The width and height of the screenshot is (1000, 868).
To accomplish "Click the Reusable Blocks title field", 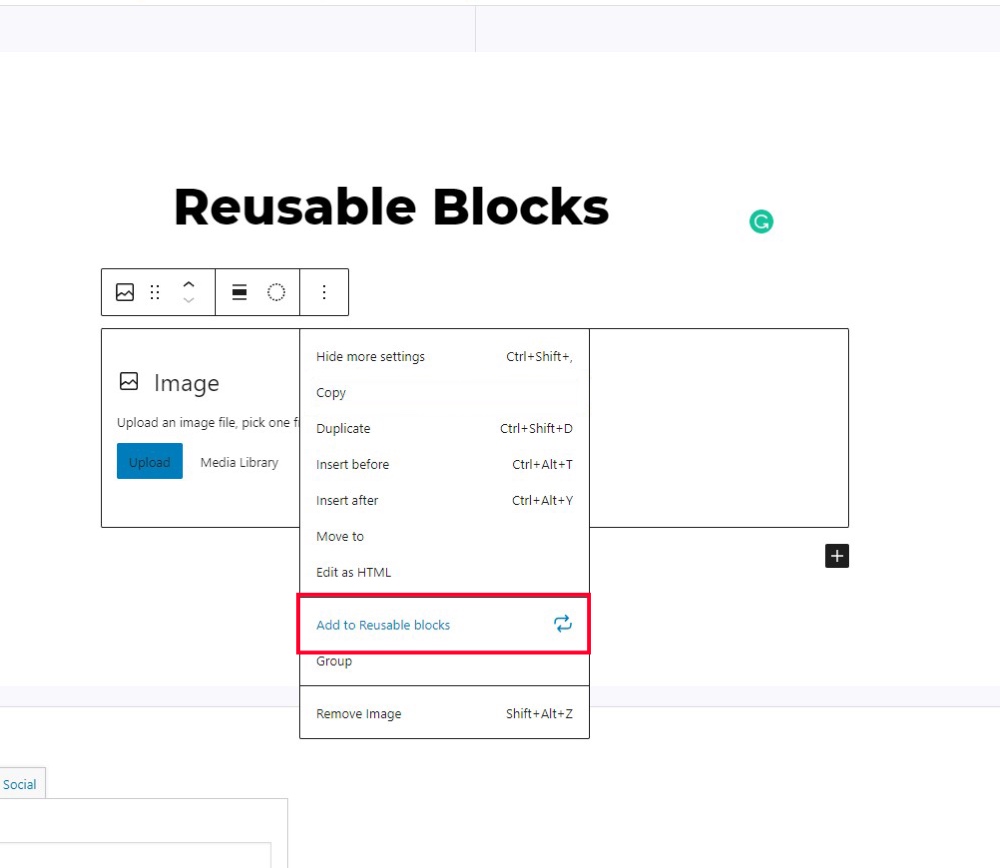I will [391, 208].
